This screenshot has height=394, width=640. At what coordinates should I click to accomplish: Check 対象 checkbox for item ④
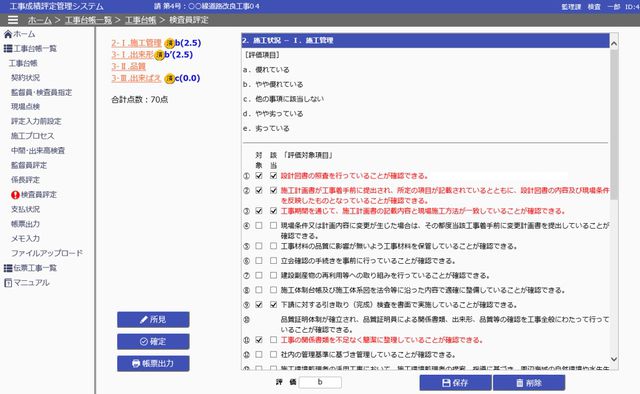259,226
